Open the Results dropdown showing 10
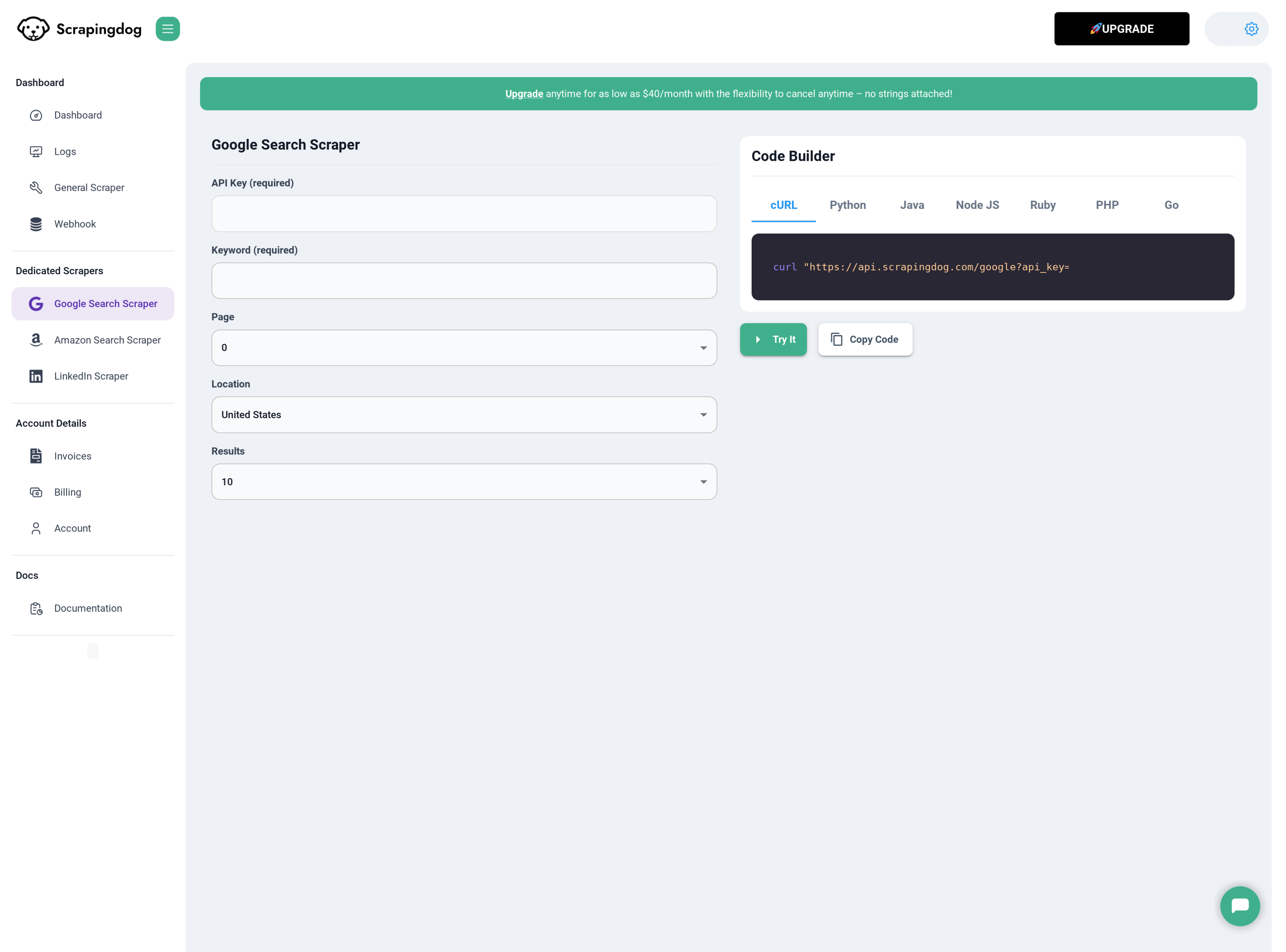 [464, 482]
